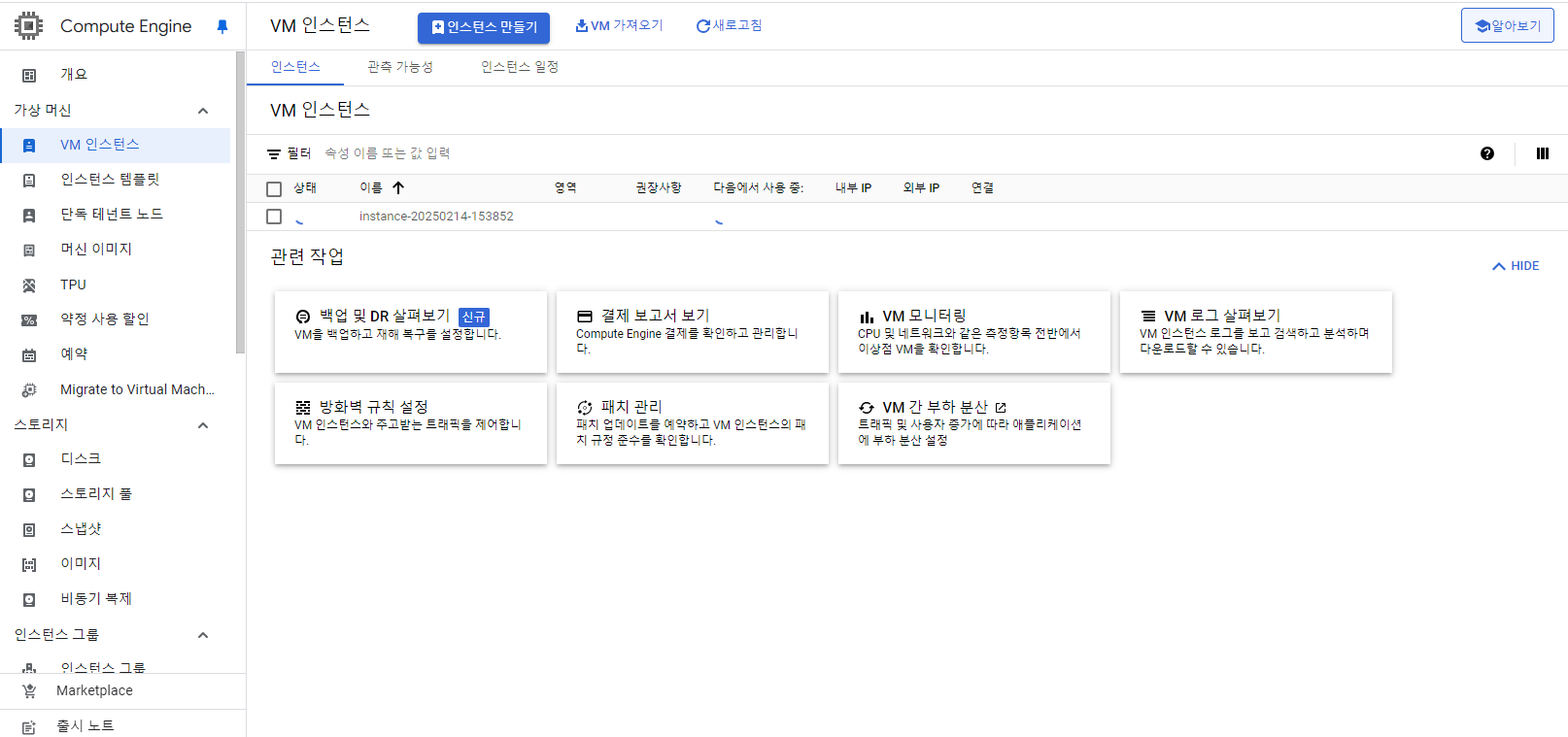The width and height of the screenshot is (1568, 737).
Task: Click the 디스크 sidebar icon
Action: coord(29,460)
